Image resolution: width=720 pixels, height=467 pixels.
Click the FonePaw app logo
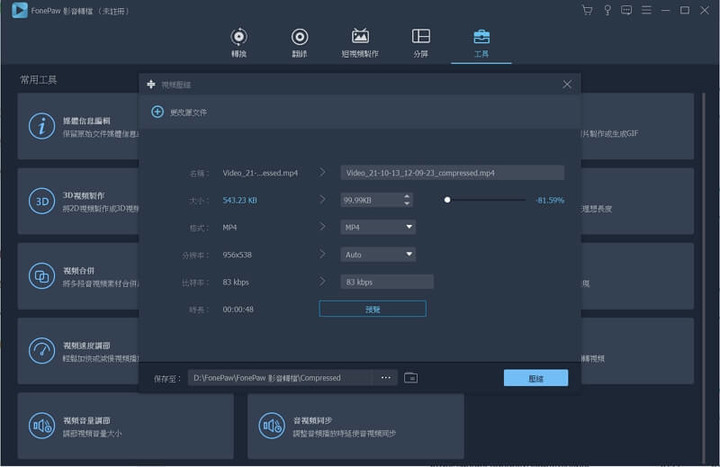(x=19, y=10)
